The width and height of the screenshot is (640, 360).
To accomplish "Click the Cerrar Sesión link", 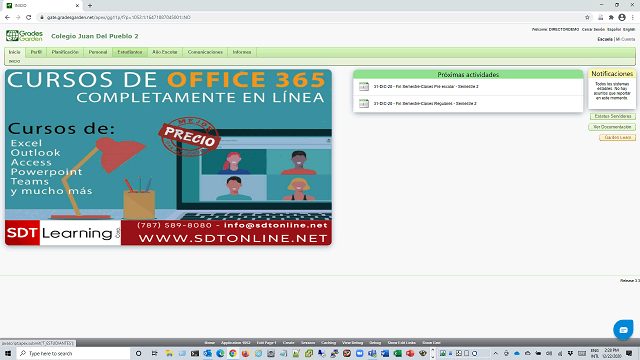I will (x=593, y=30).
